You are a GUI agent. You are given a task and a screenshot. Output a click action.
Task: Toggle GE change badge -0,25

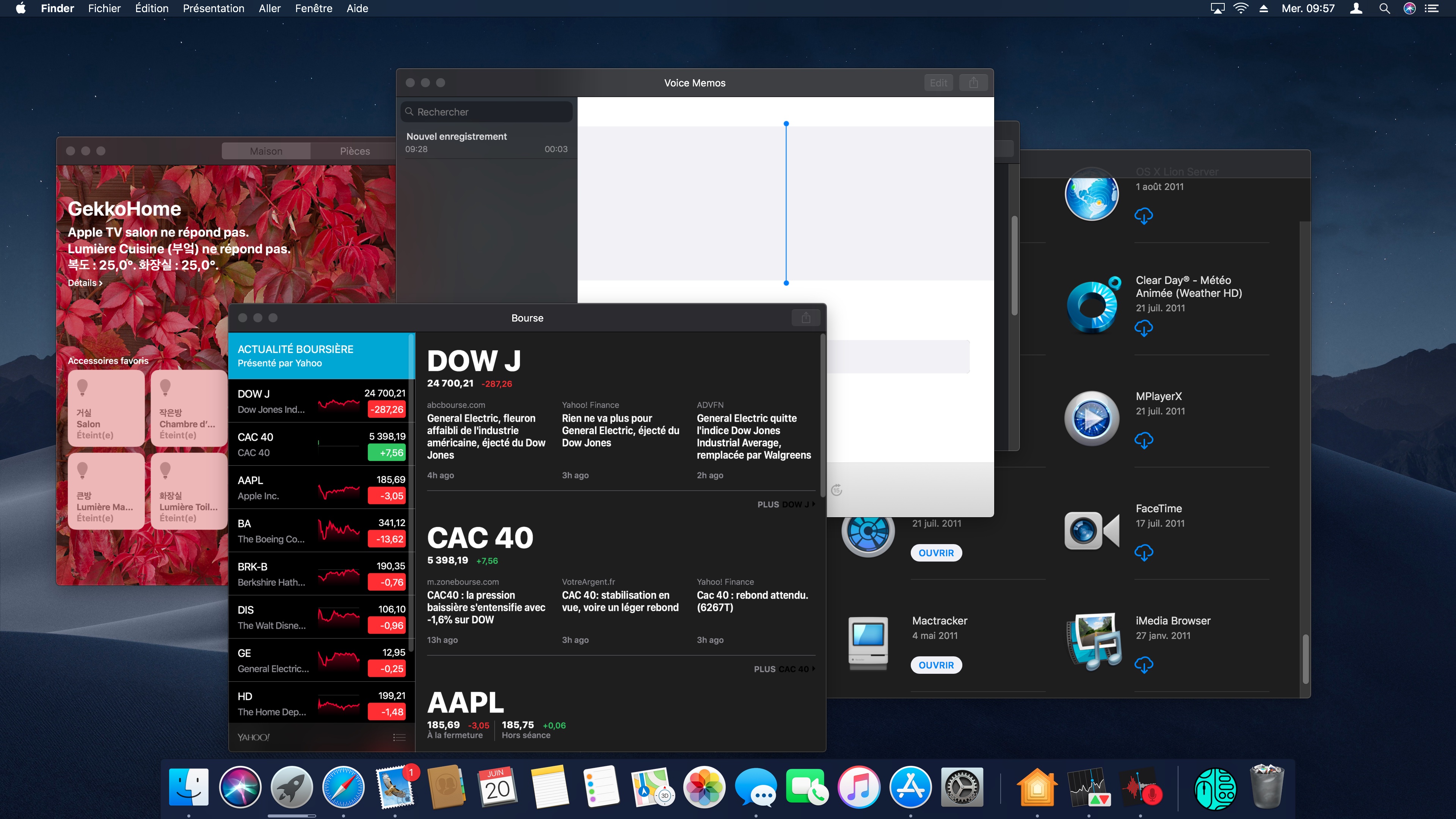[387, 668]
